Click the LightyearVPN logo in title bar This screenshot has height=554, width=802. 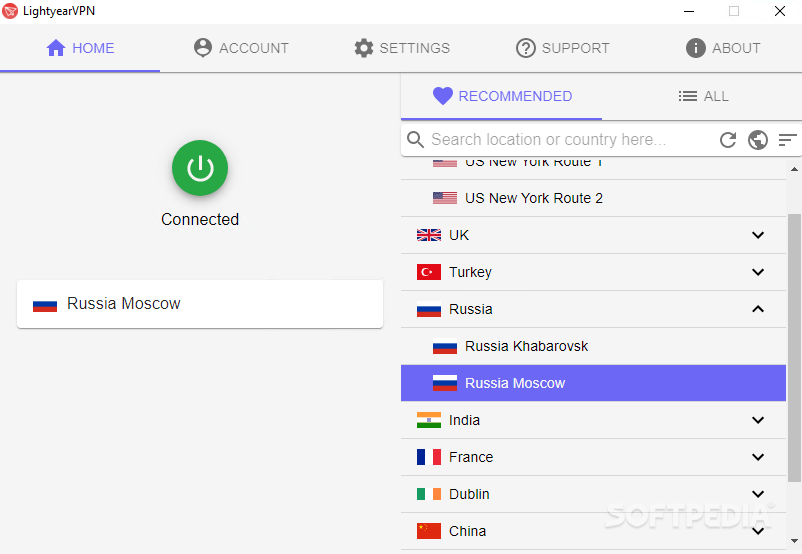click(10, 11)
